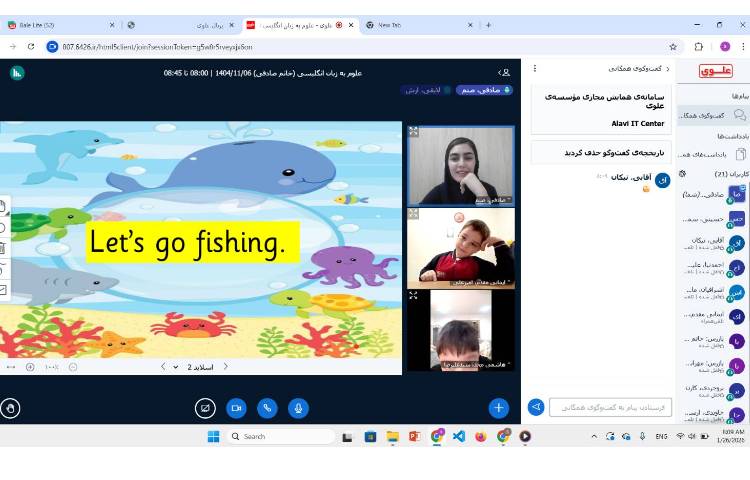This screenshot has width=750, height=480.
Task: Toggle the webcam sharing button
Action: pos(237,408)
